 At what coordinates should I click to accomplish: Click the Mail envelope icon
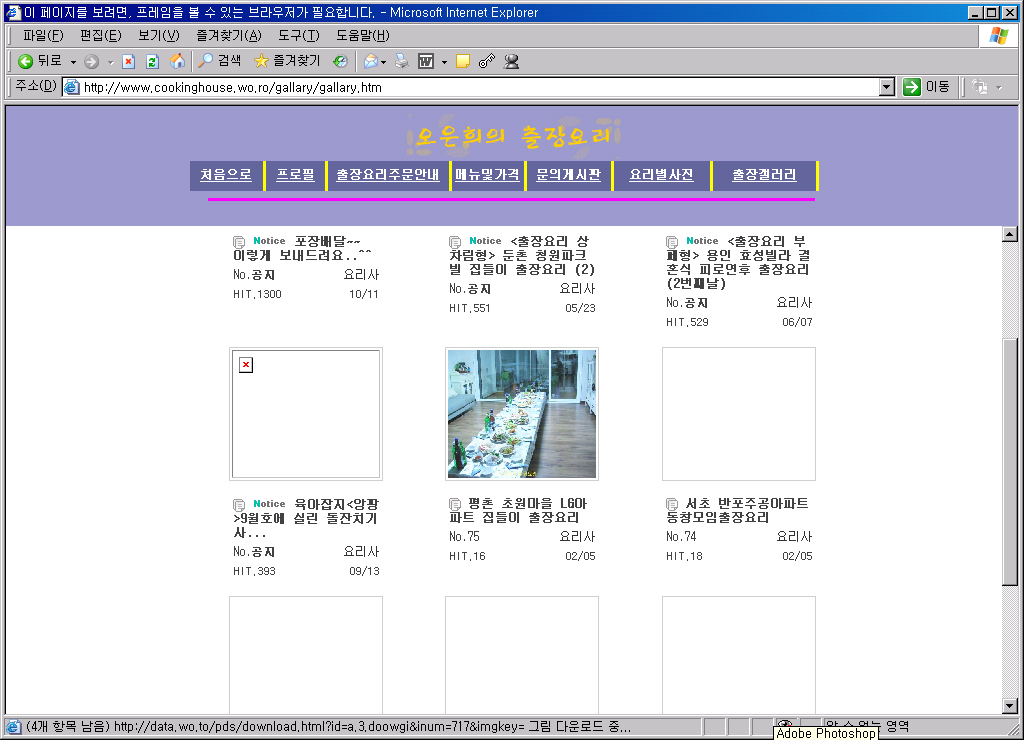tap(370, 61)
